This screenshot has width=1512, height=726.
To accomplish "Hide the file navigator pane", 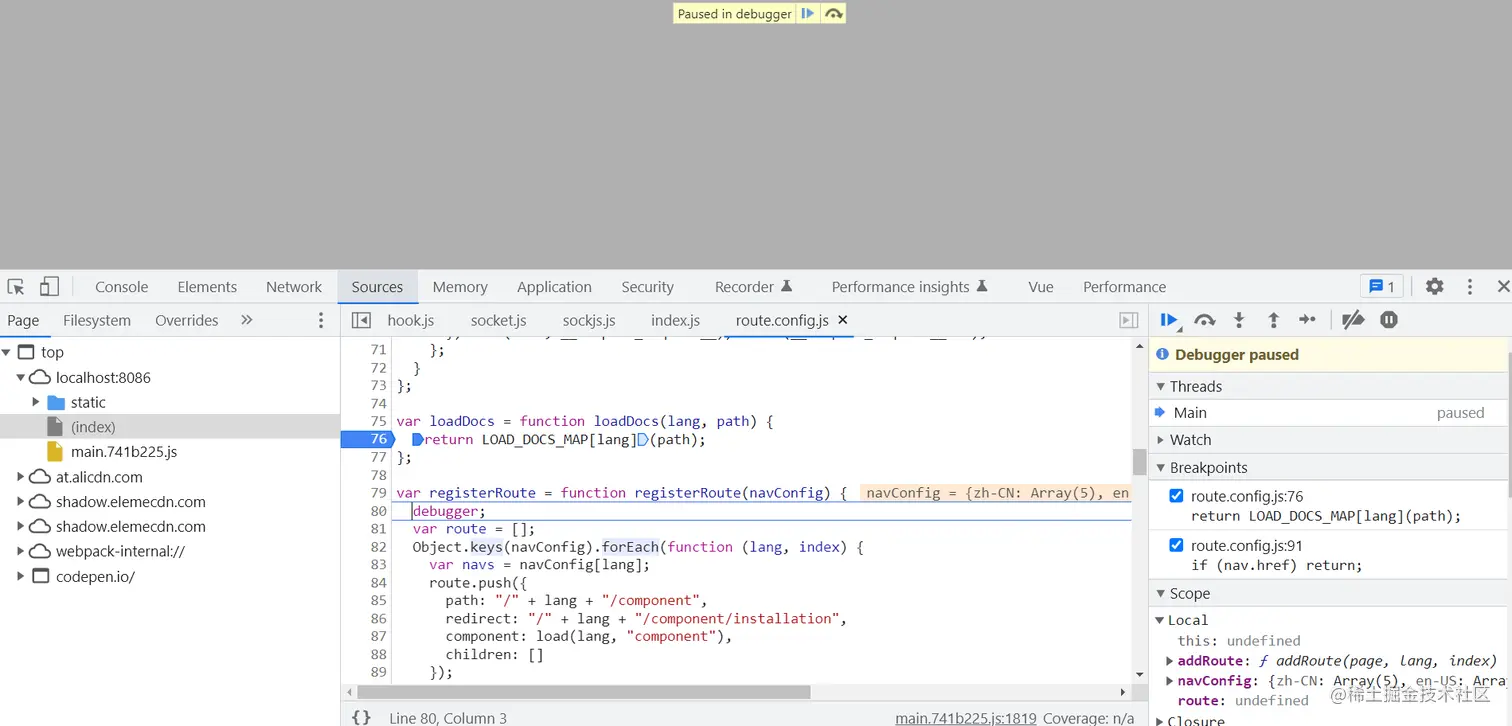I will [361, 320].
